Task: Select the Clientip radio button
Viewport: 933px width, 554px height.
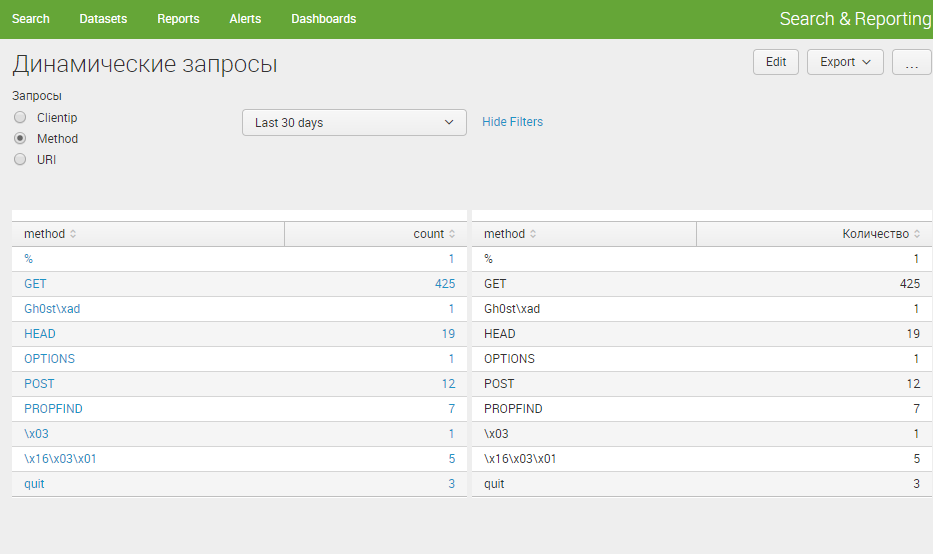Action: point(20,117)
